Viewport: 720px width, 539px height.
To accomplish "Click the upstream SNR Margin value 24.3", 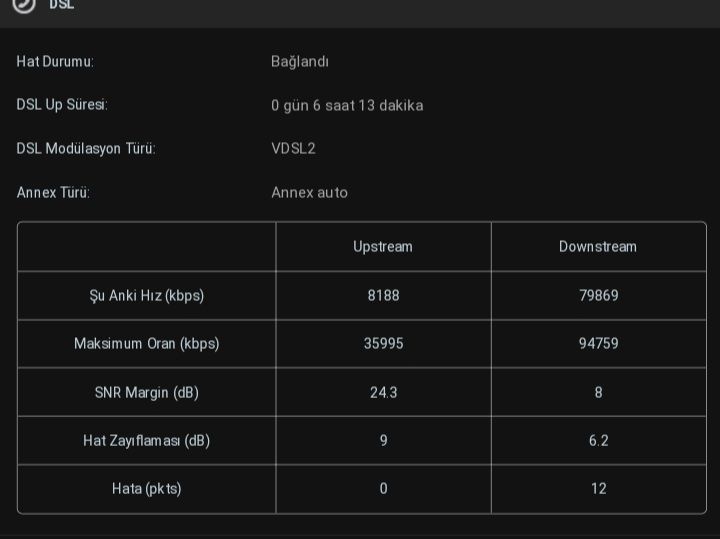I will (x=383, y=393).
